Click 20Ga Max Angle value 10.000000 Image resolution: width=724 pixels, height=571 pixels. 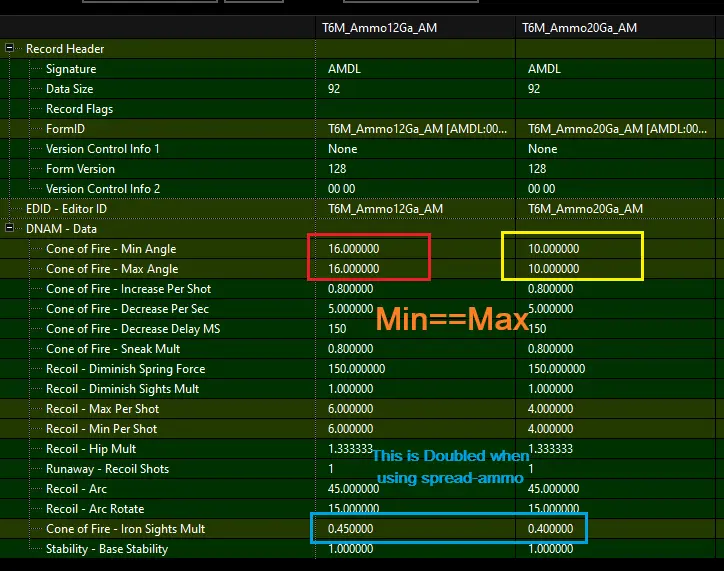(553, 269)
